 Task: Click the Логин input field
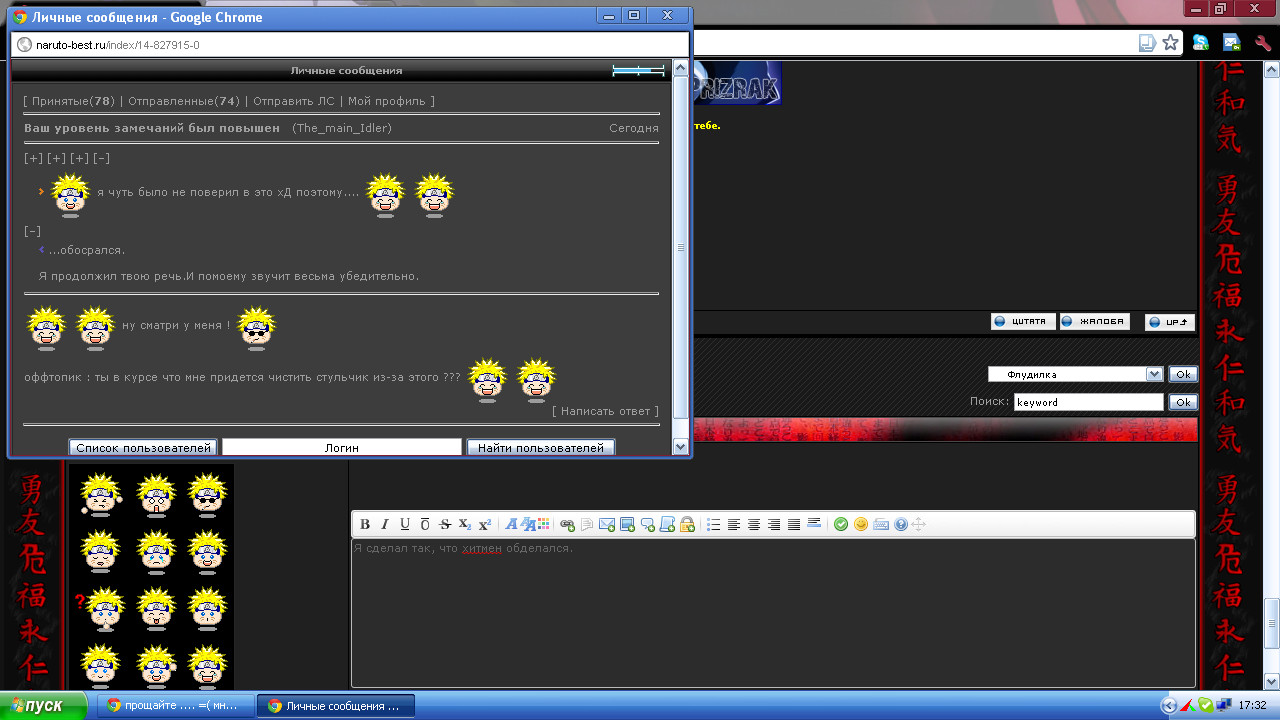[x=341, y=448]
